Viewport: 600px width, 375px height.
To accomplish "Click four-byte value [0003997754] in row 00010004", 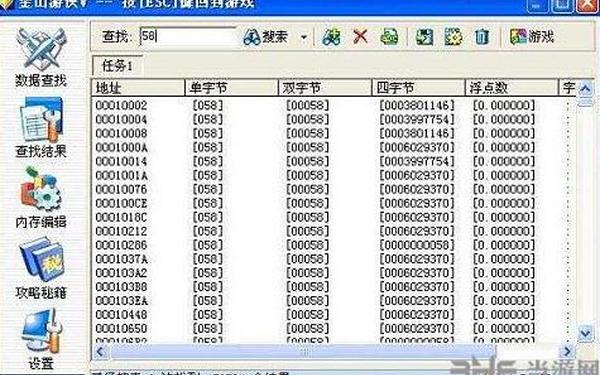I will pos(417,119).
